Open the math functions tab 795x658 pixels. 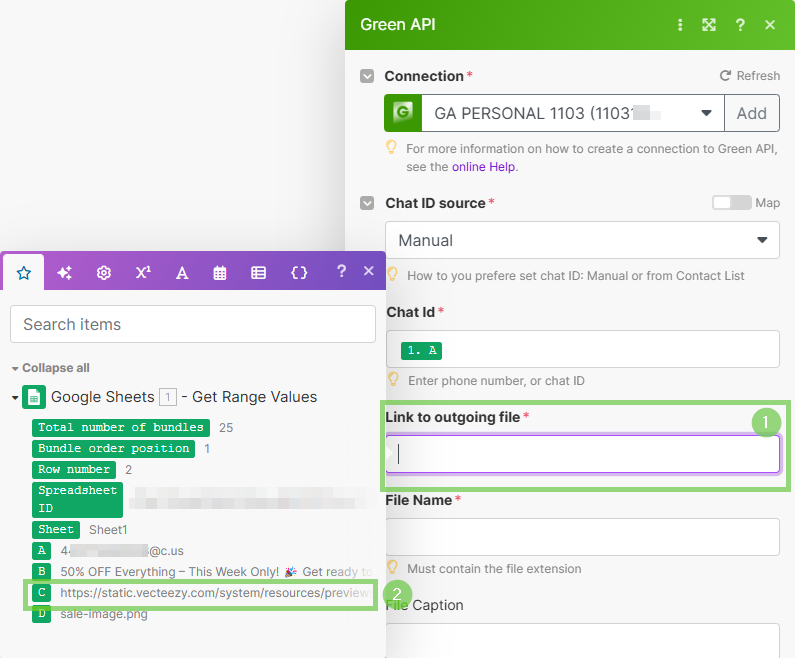pyautogui.click(x=143, y=272)
